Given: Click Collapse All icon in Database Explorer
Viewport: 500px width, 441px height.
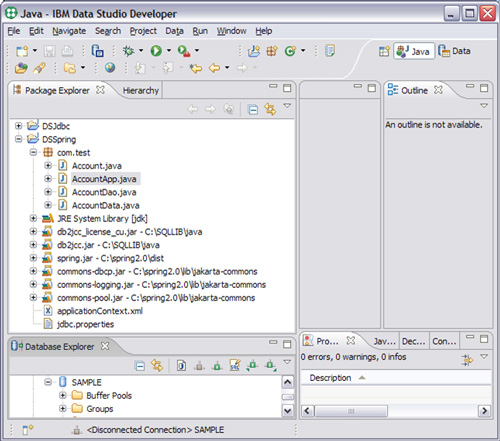Looking at the screenshot, I should coord(140,366).
